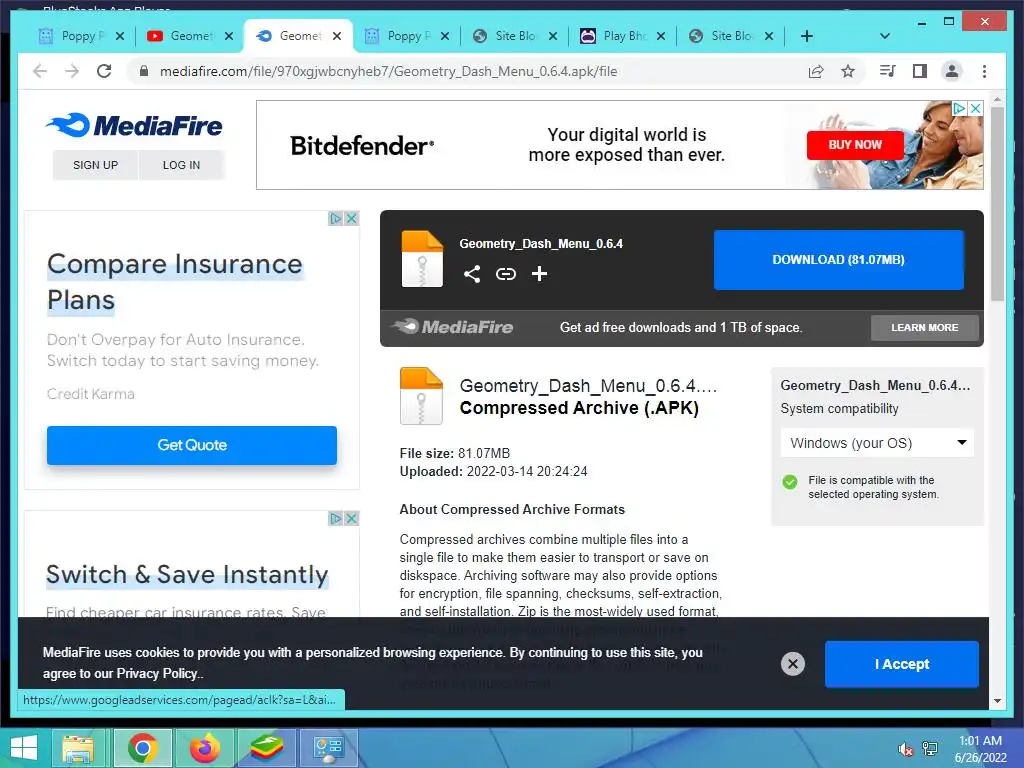
Task: Close the Compare Insurance Plans ad
Action: coord(351,218)
